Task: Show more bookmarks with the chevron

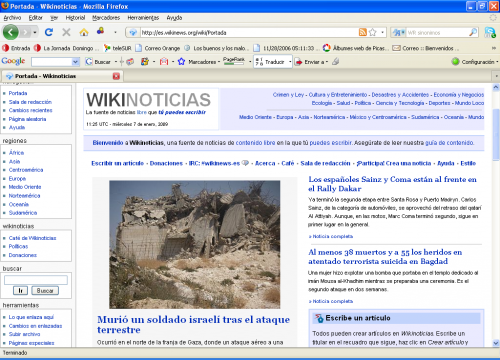Action: point(494,48)
